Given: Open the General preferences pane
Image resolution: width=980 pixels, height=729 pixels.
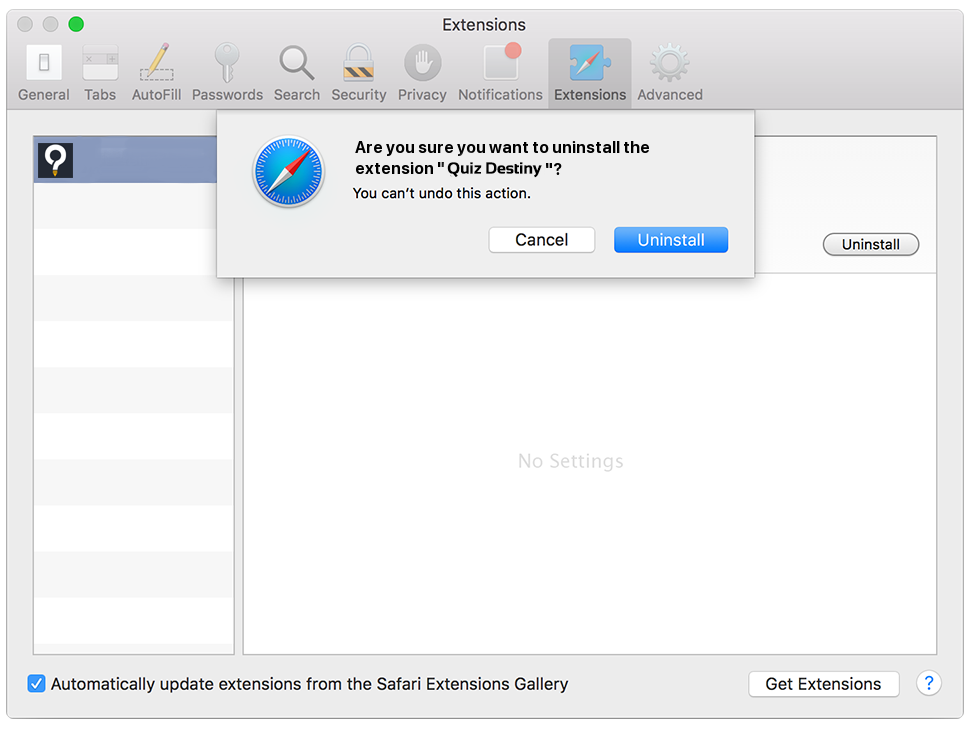Looking at the screenshot, I should 43,73.
